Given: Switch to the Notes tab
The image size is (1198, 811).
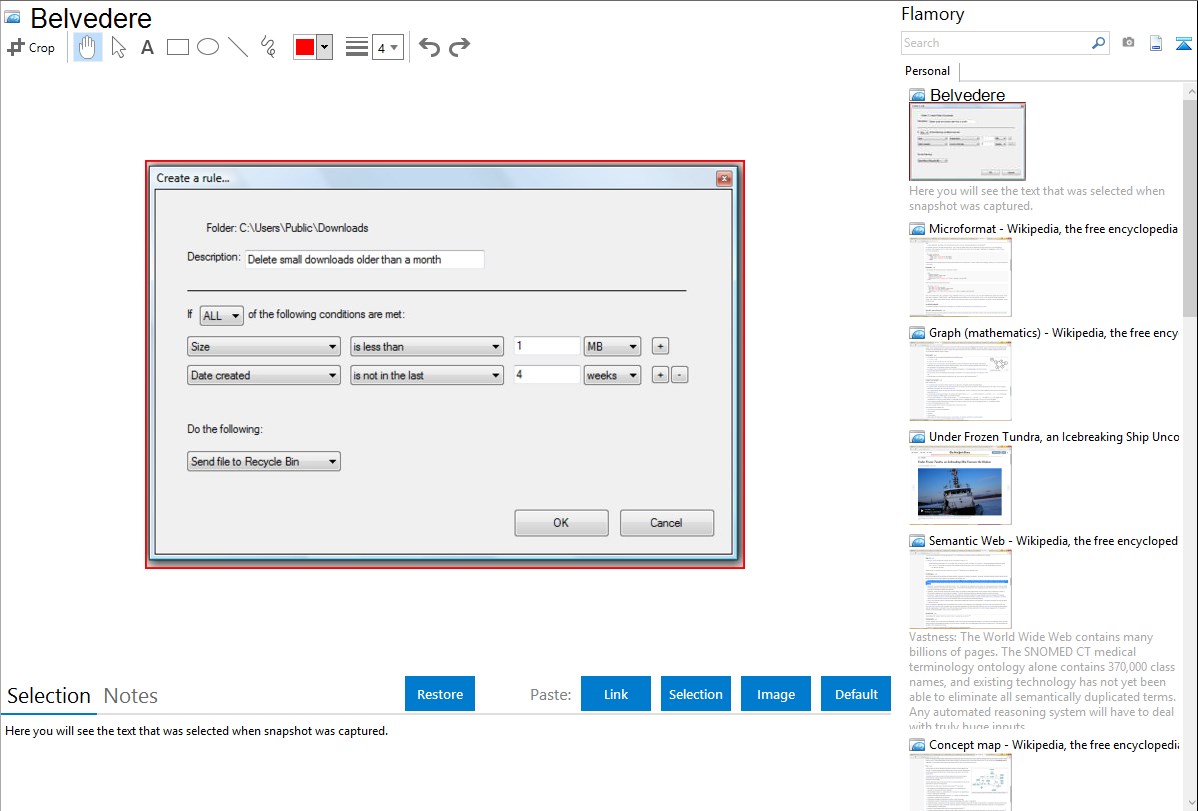Looking at the screenshot, I should pos(131,696).
